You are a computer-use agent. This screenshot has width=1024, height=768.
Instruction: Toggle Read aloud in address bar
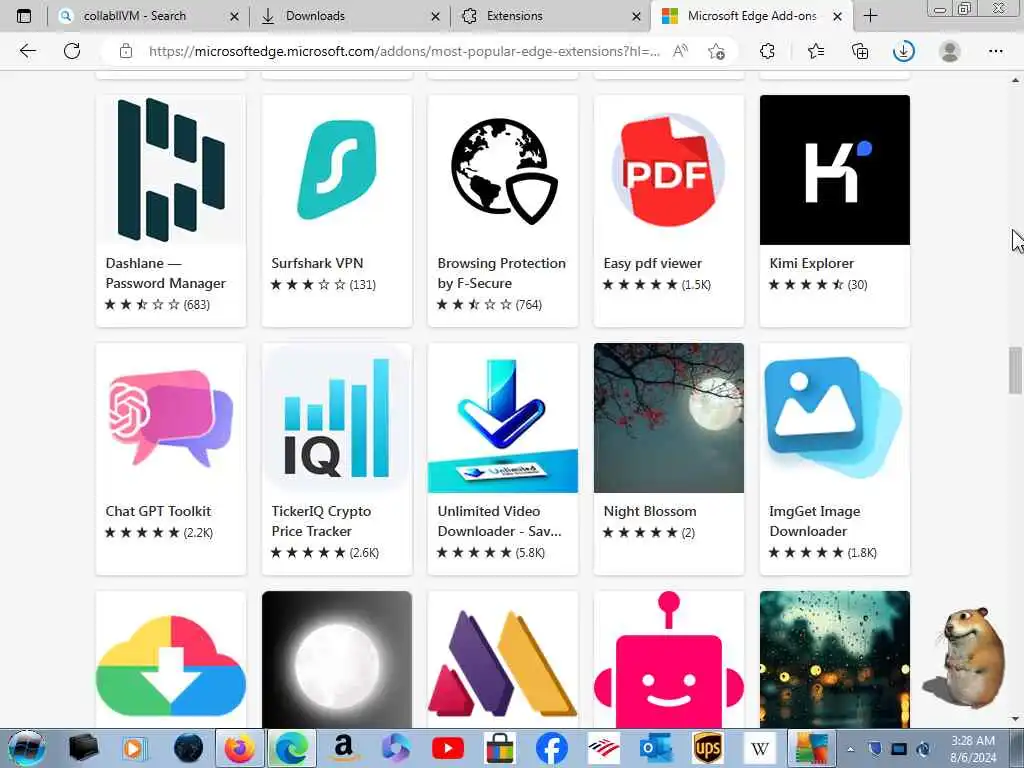pyautogui.click(x=680, y=51)
